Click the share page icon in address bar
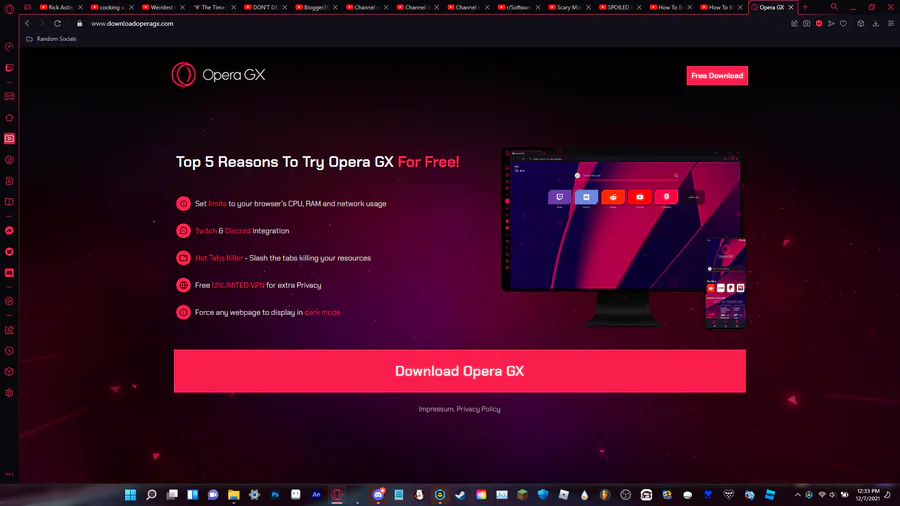The width and height of the screenshot is (900, 506). (794, 24)
